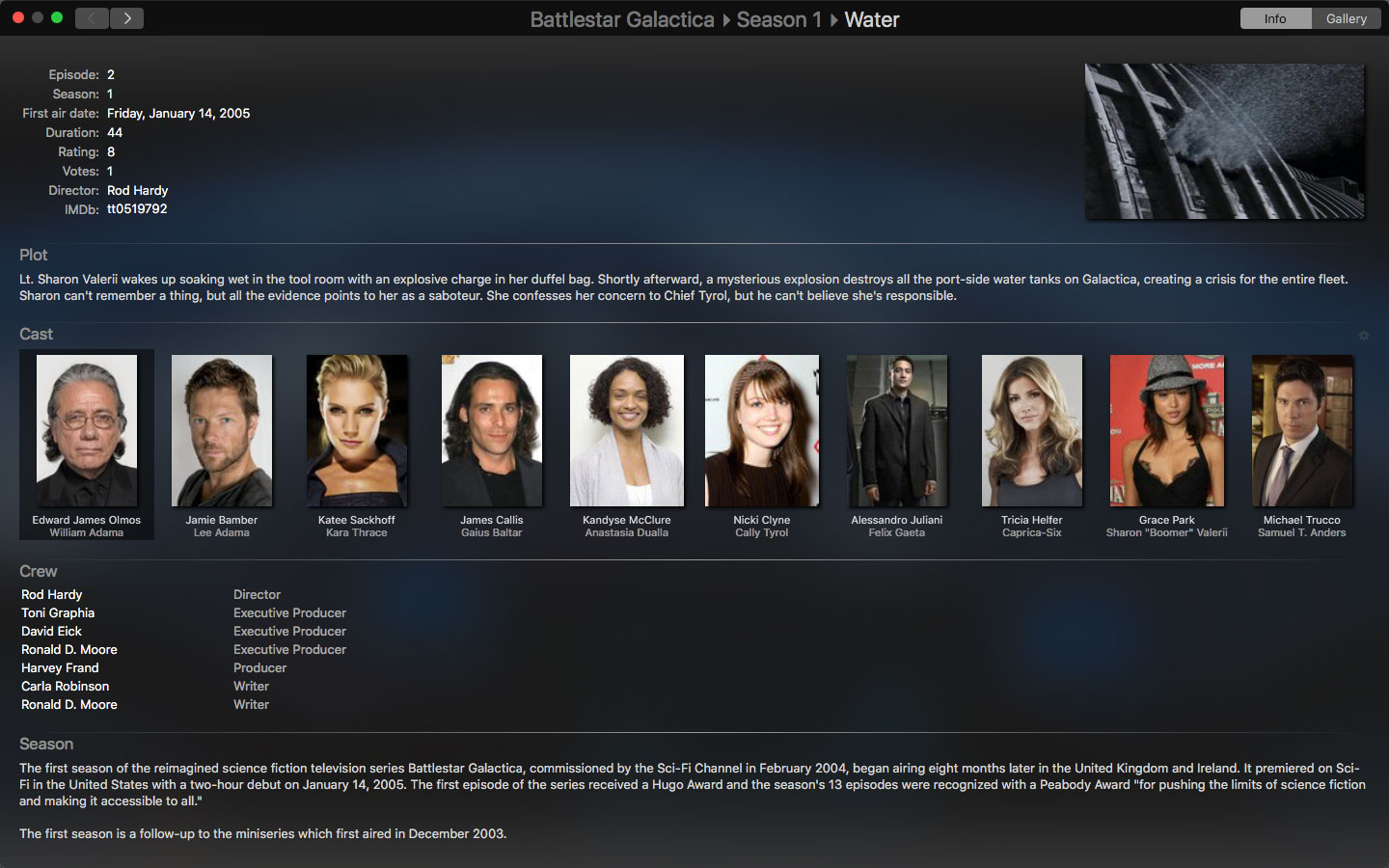Click the Crew section heading
Screen dimensions: 1389x868
39,571
